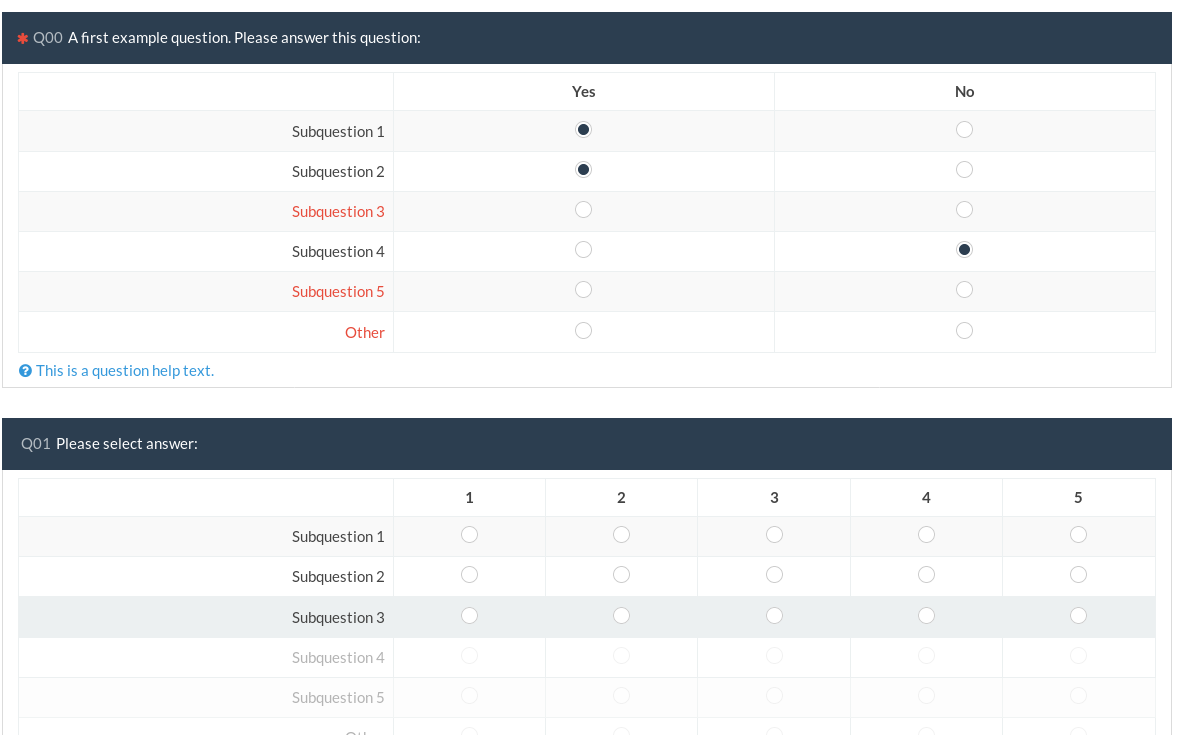The width and height of the screenshot is (1191, 735).
Task: Select Yes for Q00 Subquestion 4
Action: pyautogui.click(x=584, y=250)
